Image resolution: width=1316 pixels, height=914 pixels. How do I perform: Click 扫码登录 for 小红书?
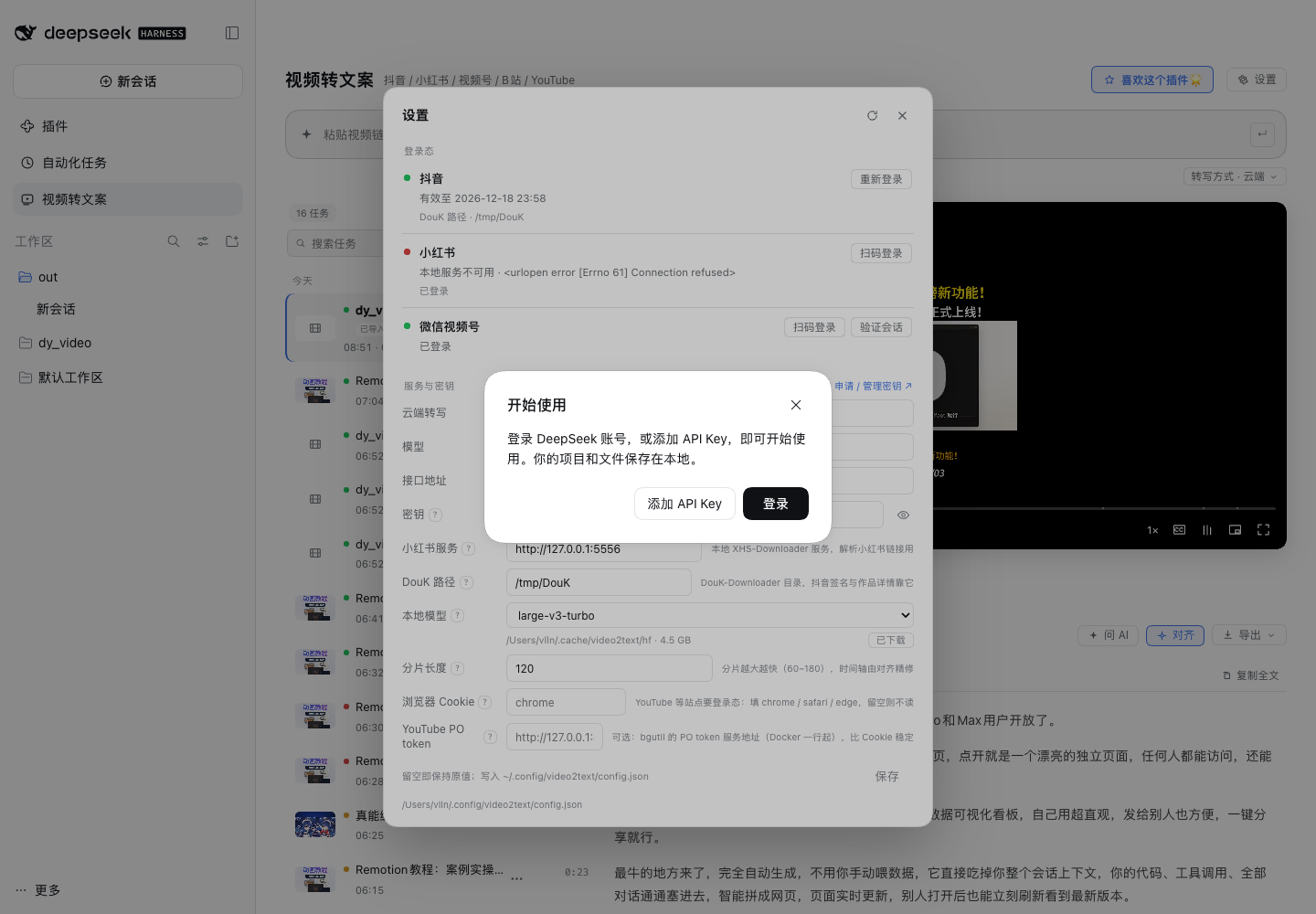point(881,253)
